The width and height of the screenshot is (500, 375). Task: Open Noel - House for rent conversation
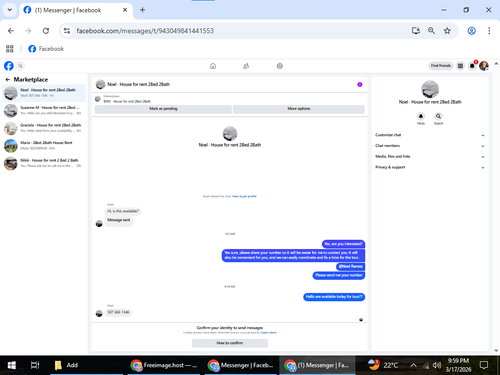coord(44,93)
